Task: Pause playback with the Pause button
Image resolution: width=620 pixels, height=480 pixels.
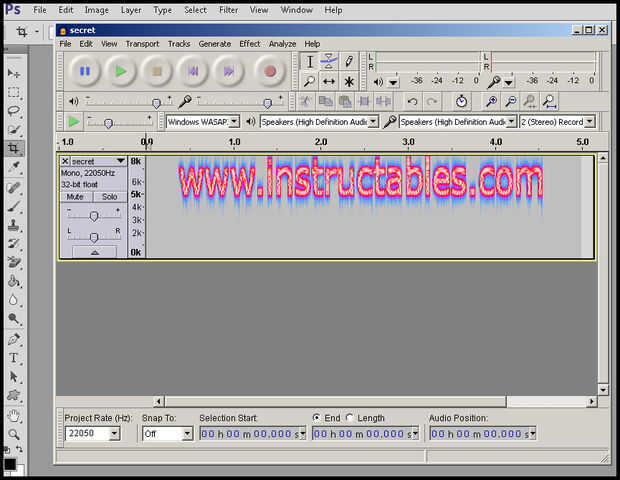Action: tap(85, 72)
